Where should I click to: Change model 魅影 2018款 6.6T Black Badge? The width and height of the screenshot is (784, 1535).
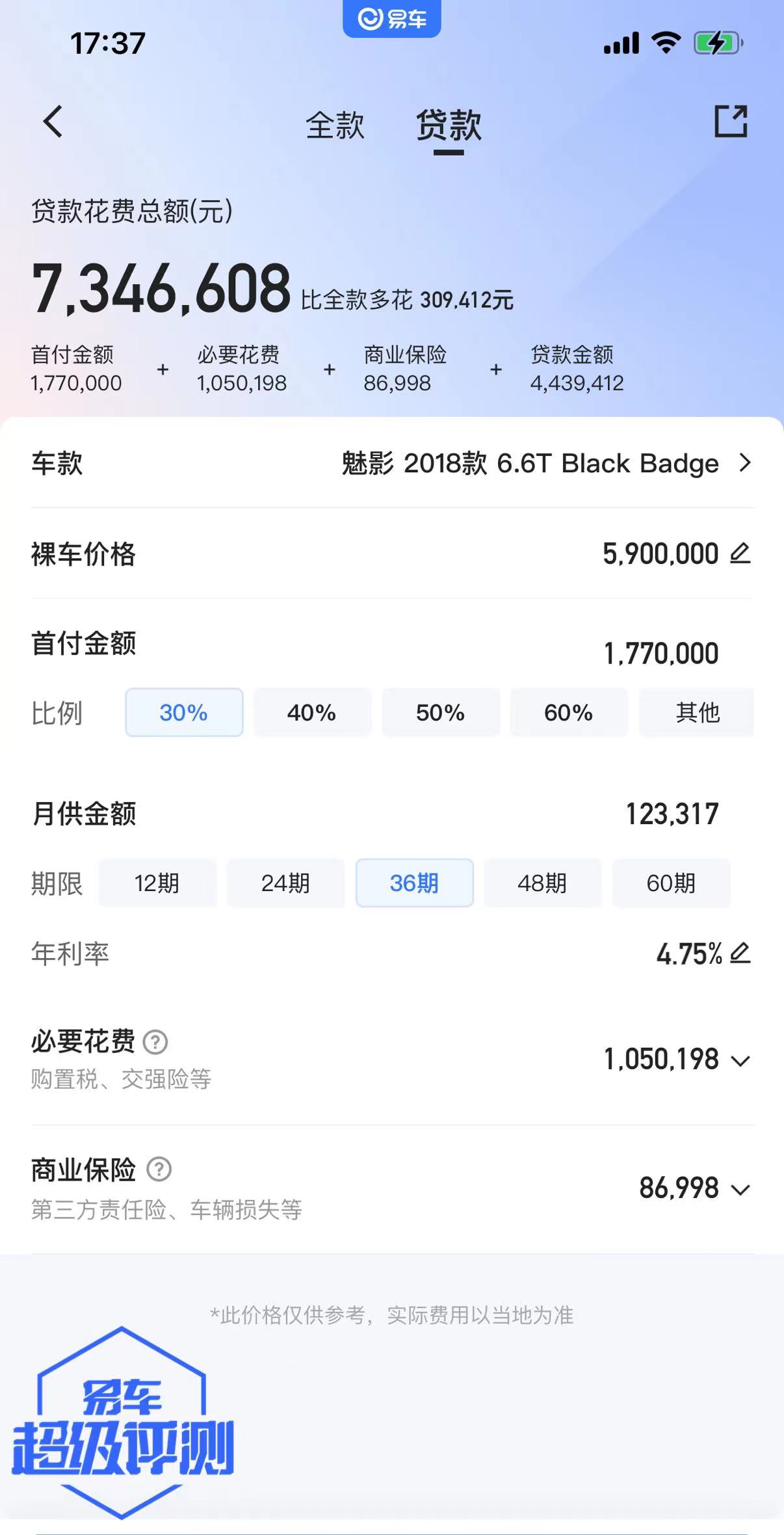530,464
